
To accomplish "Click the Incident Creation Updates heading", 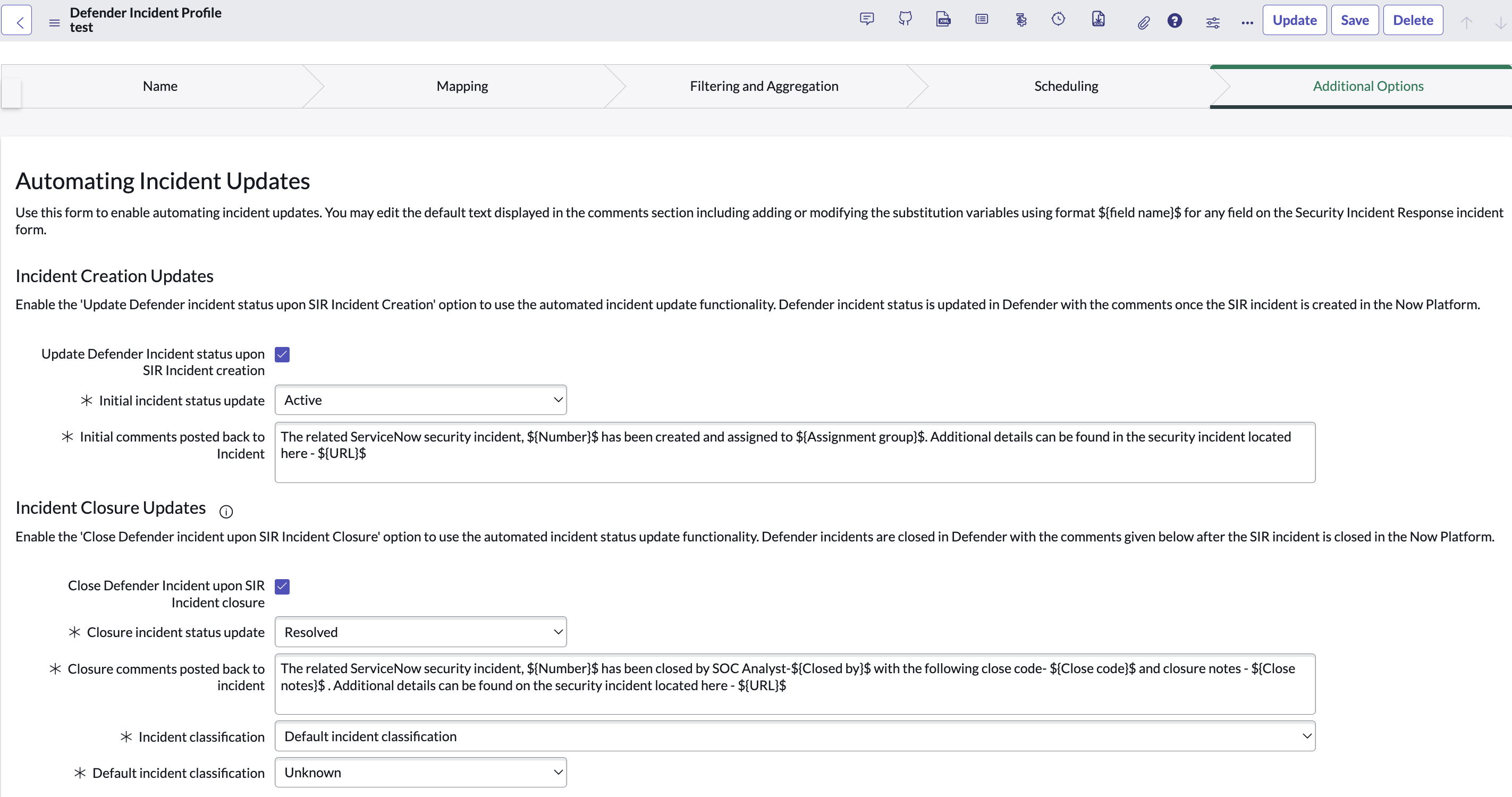I will [x=114, y=276].
